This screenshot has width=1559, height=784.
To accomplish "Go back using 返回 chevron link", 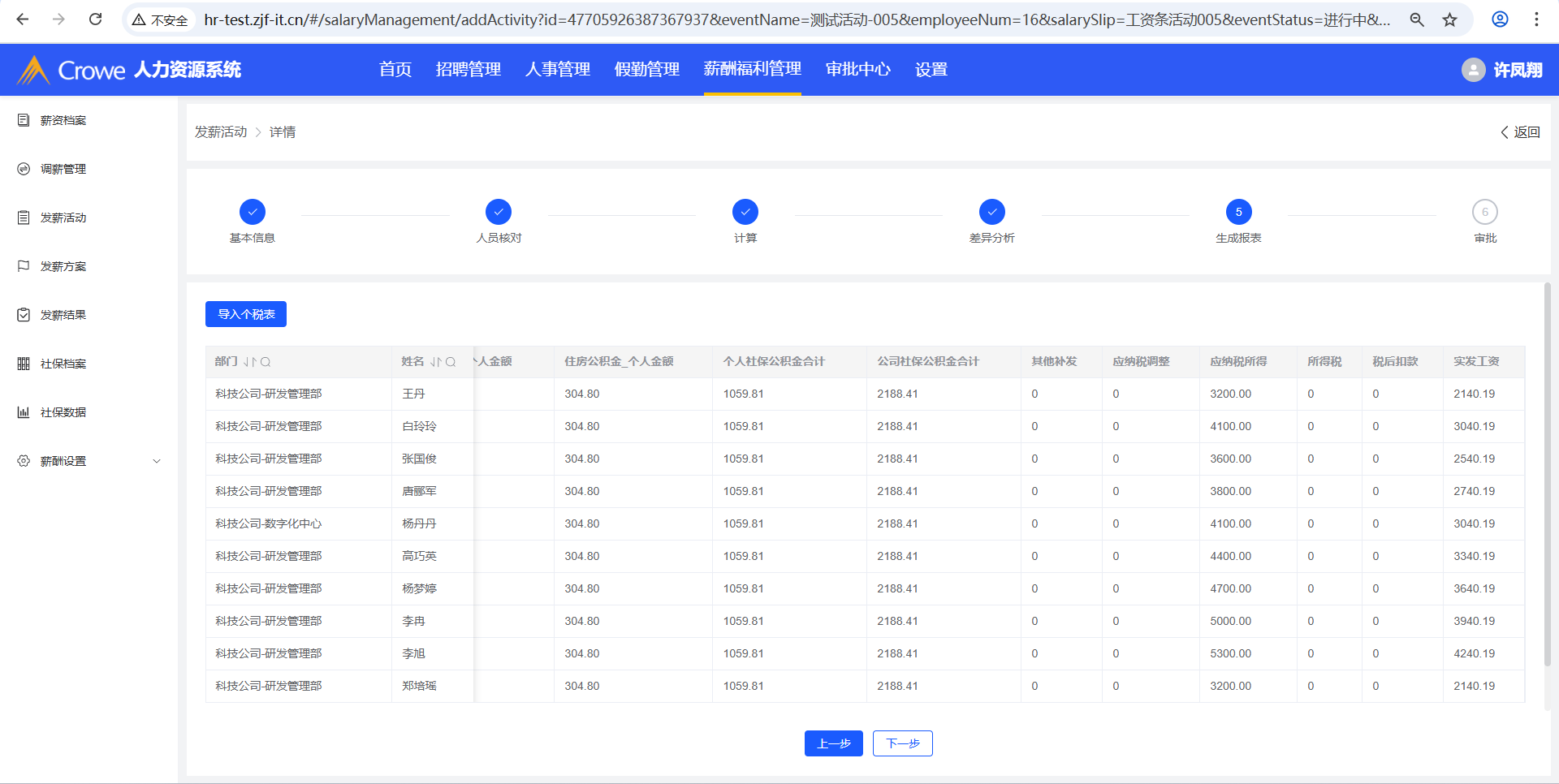I will pos(1520,132).
